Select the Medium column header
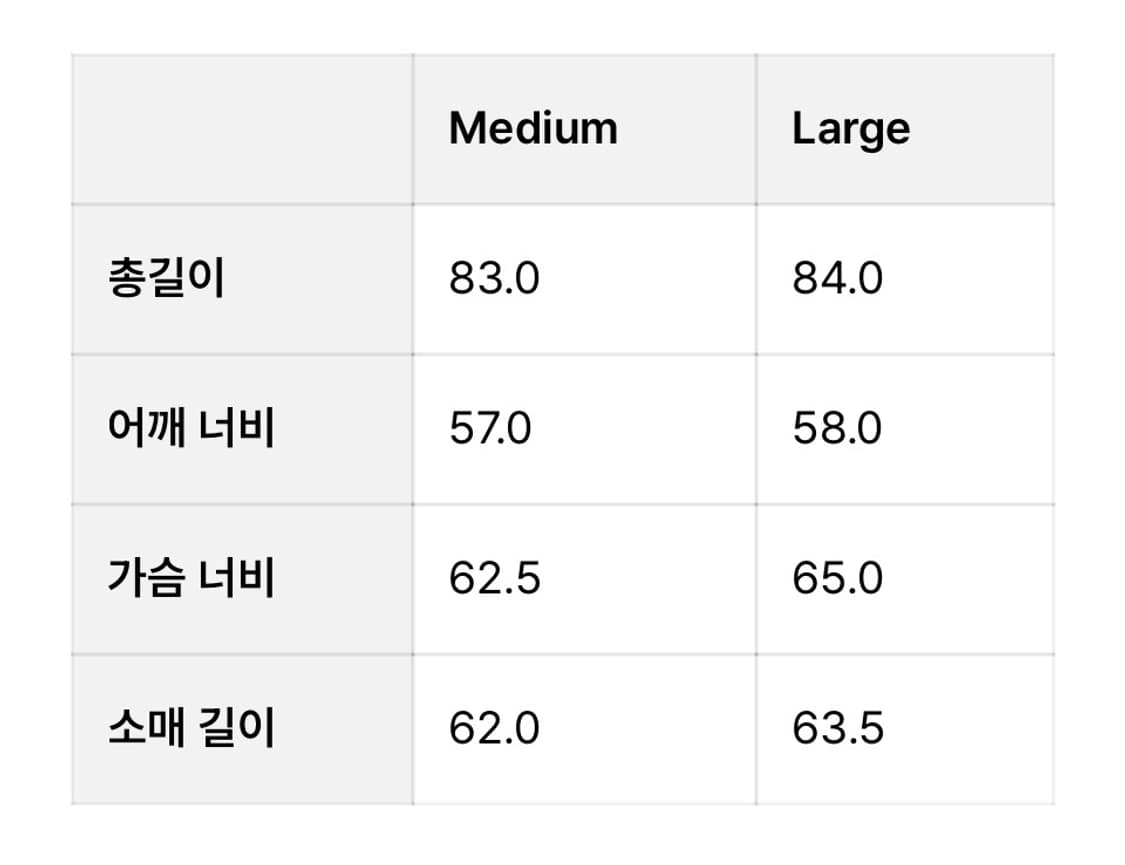Viewport: 1125px width, 865px height. [584, 129]
